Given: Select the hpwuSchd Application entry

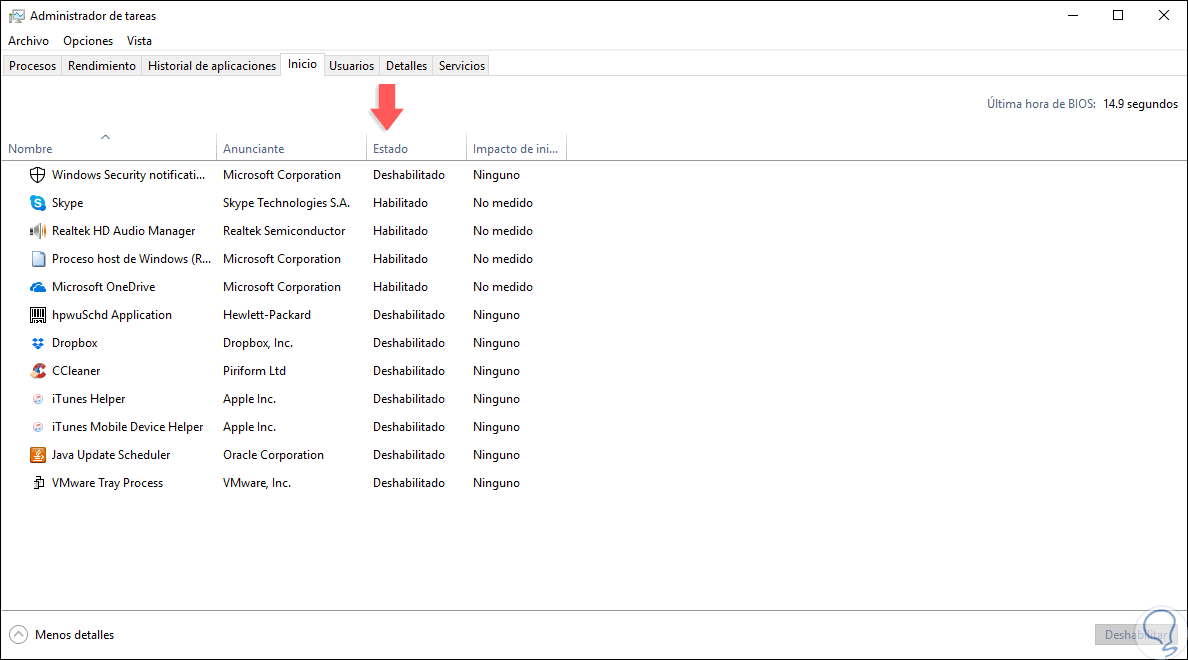Looking at the screenshot, I should [x=112, y=315].
